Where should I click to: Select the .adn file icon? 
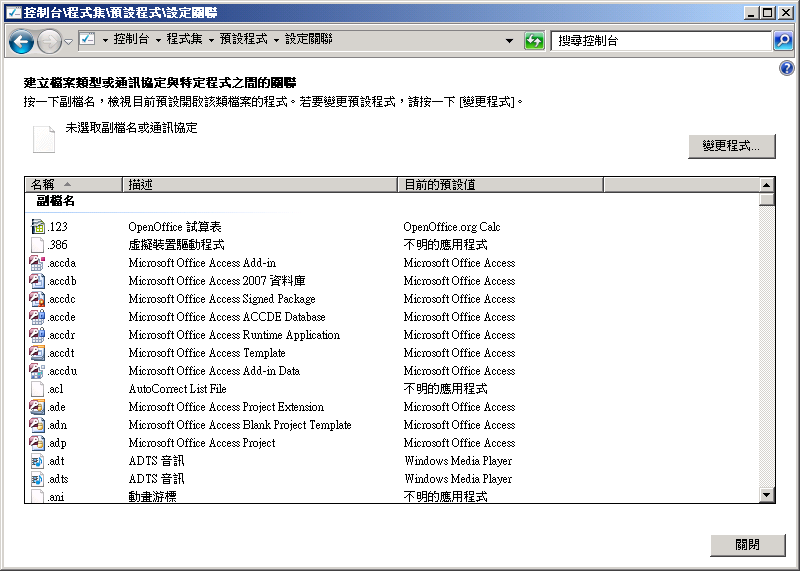tap(37, 425)
